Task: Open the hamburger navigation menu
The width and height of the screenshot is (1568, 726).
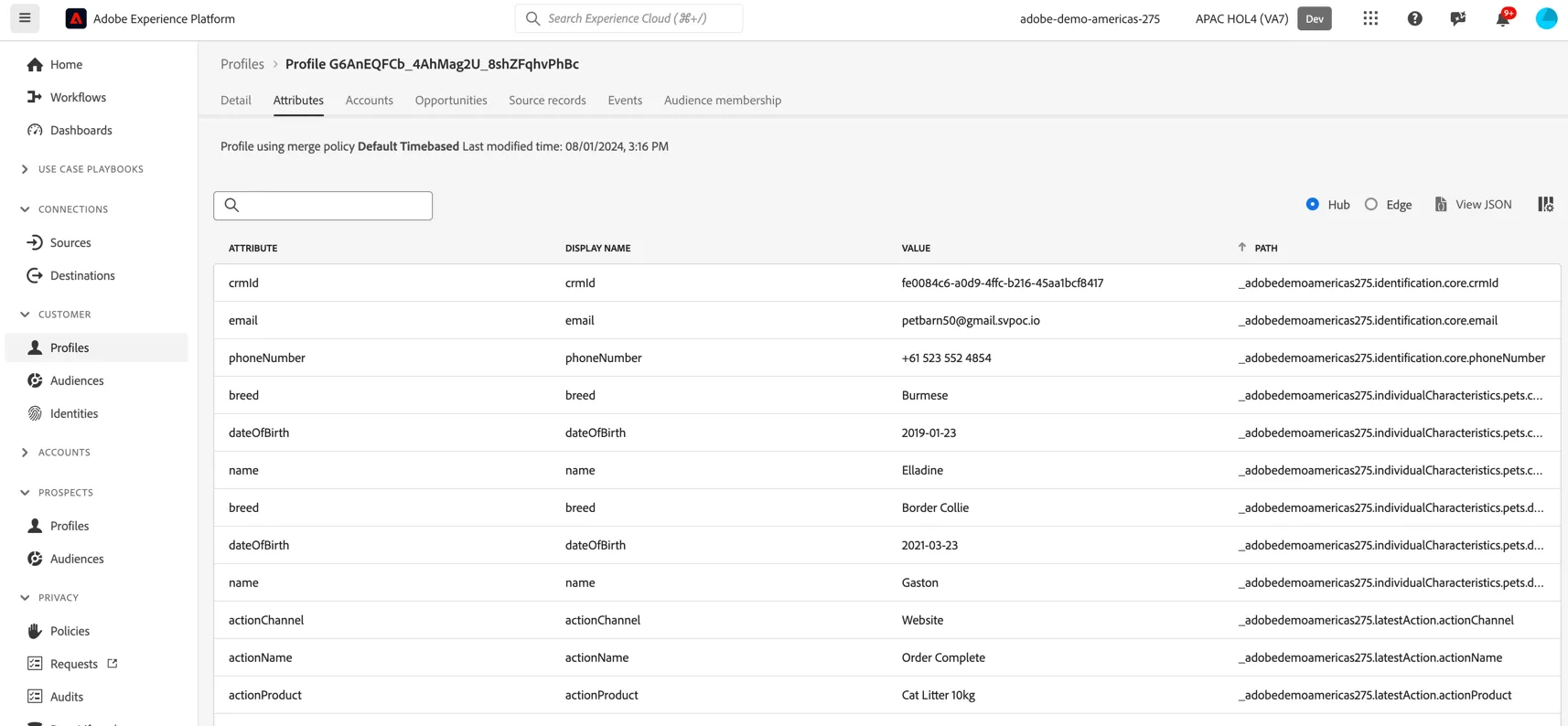Action: click(x=25, y=18)
